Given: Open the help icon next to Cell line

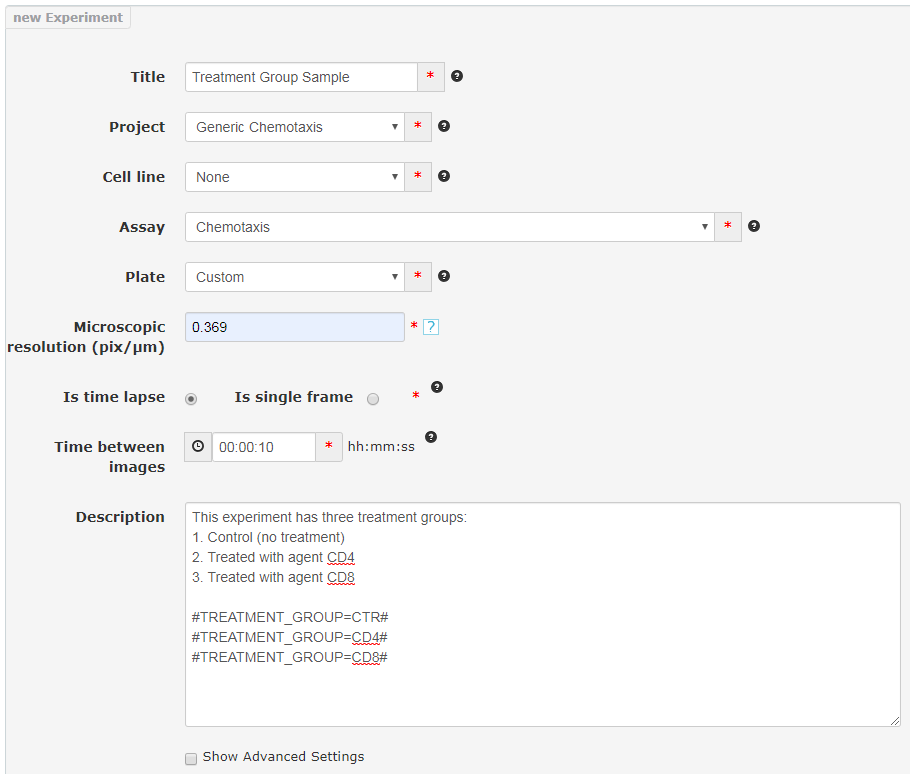Looking at the screenshot, I should tap(444, 176).
